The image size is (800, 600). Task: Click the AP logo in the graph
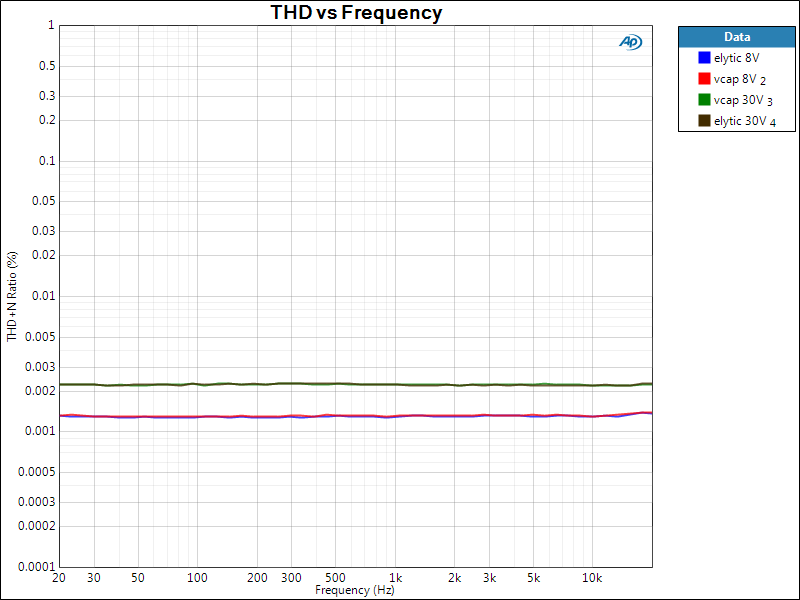point(630,42)
